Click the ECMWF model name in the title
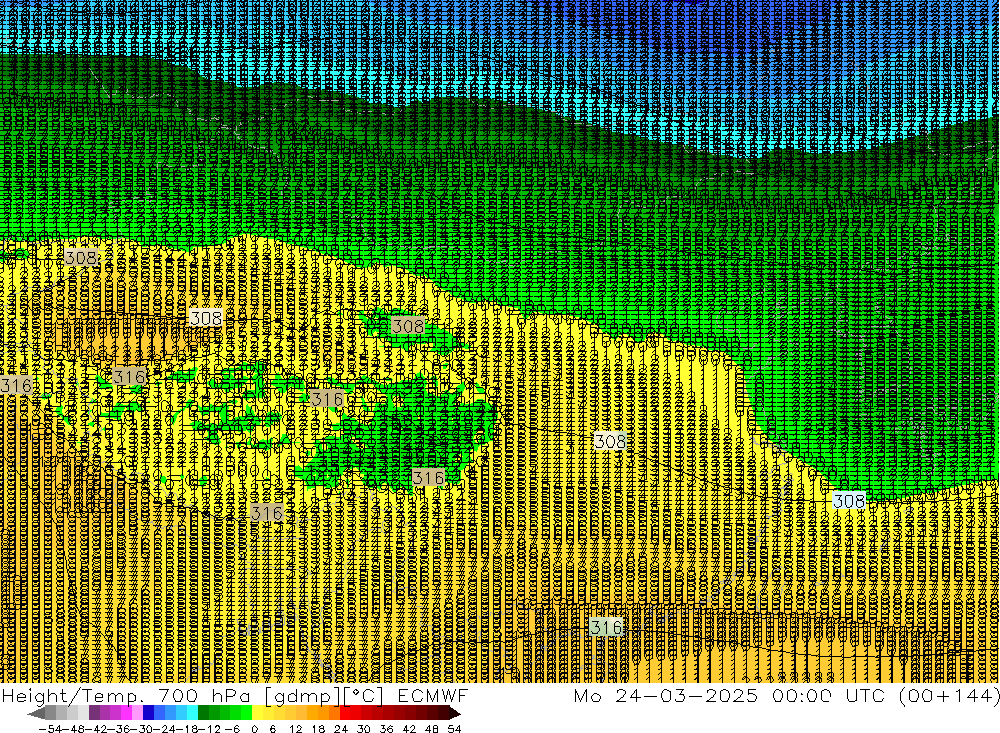 [x=433, y=695]
